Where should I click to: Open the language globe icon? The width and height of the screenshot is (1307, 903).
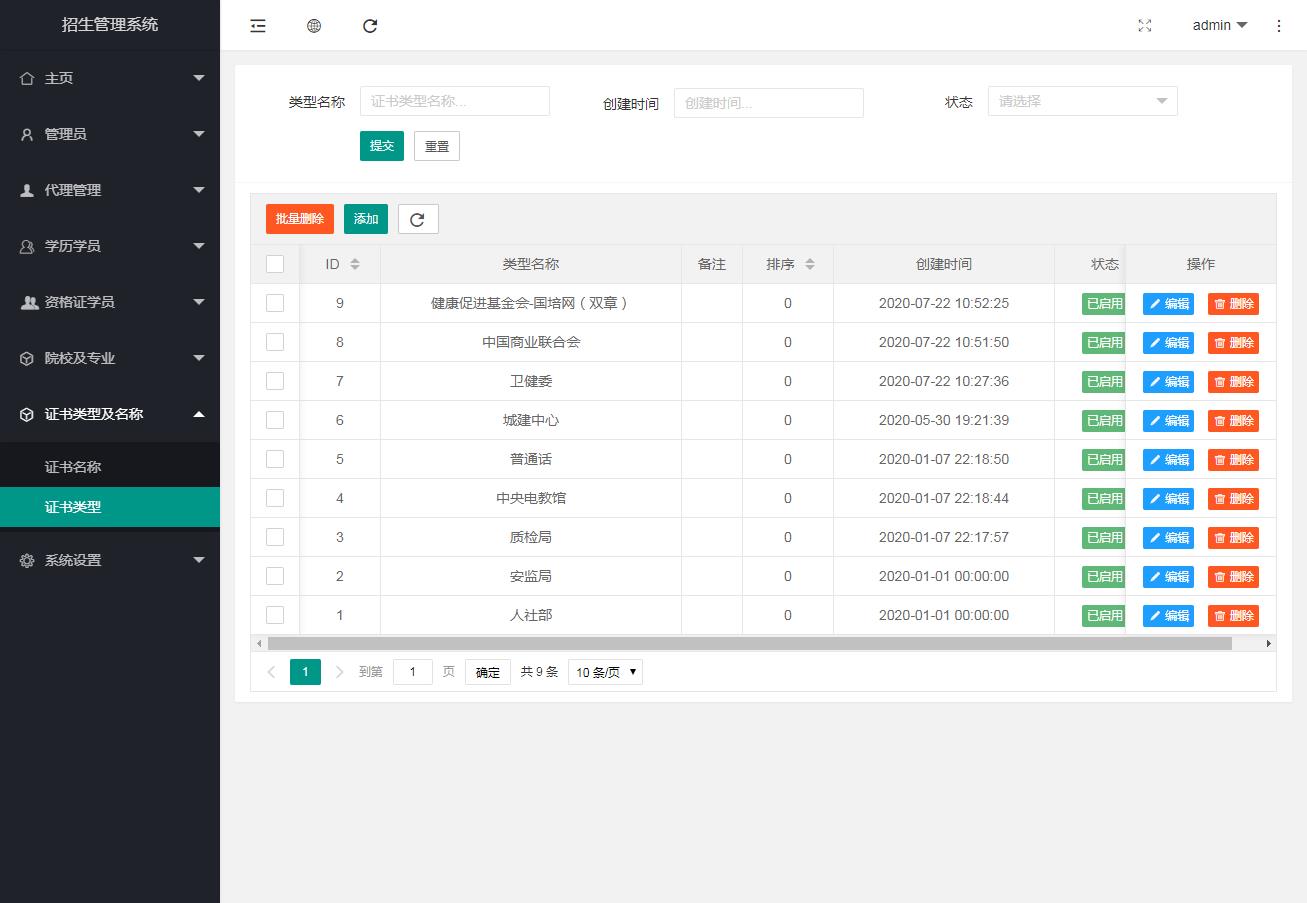[x=314, y=26]
